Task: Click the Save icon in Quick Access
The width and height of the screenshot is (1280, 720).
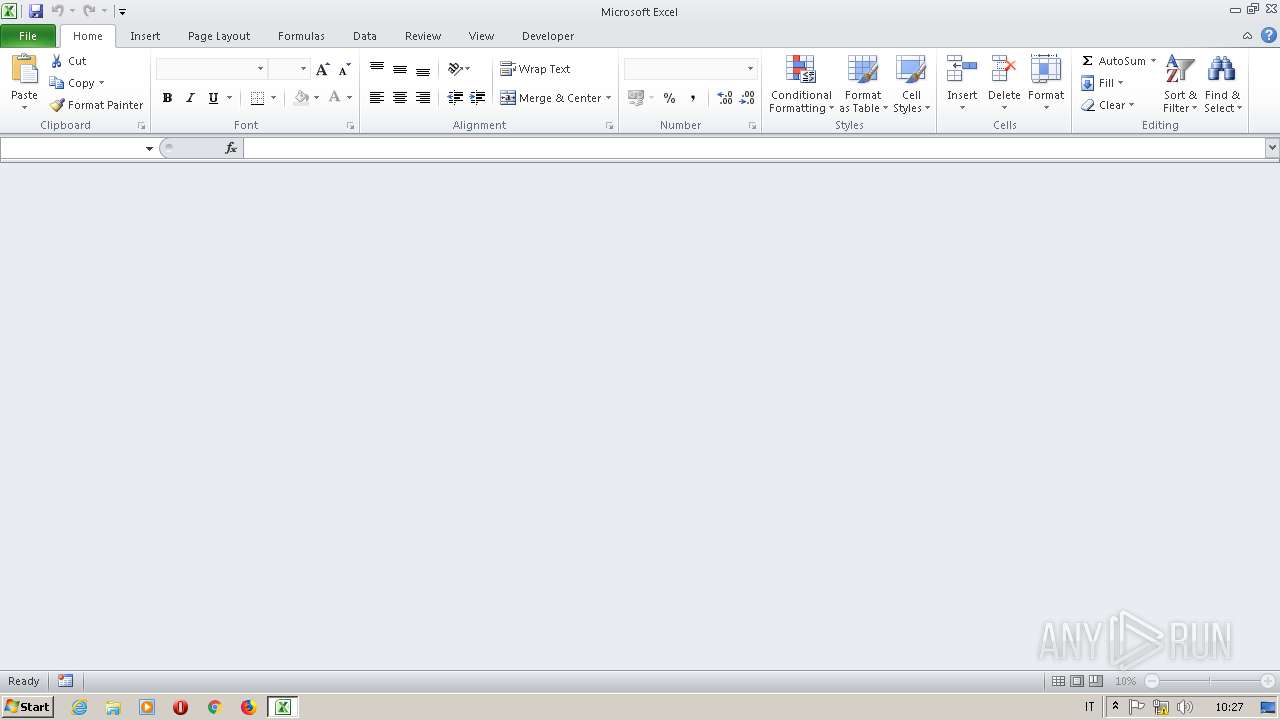Action: [x=36, y=11]
